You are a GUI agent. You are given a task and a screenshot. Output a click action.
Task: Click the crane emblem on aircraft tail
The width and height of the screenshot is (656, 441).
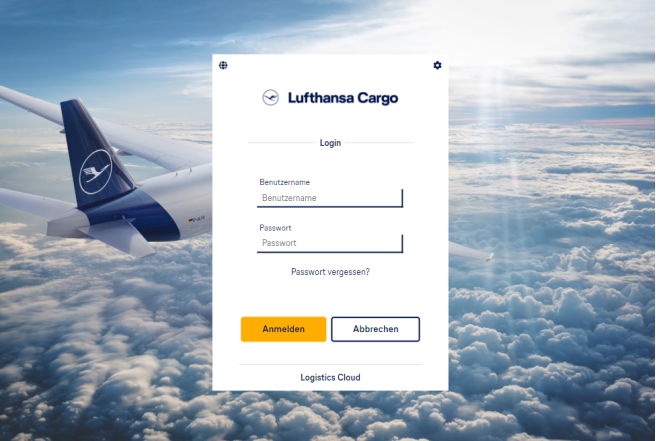coord(96,172)
